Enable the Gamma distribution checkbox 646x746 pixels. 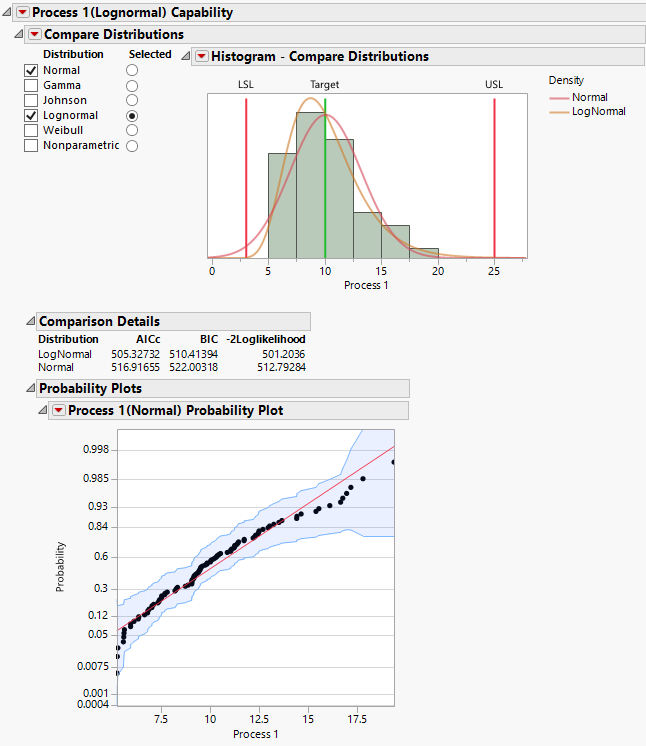tap(31, 86)
